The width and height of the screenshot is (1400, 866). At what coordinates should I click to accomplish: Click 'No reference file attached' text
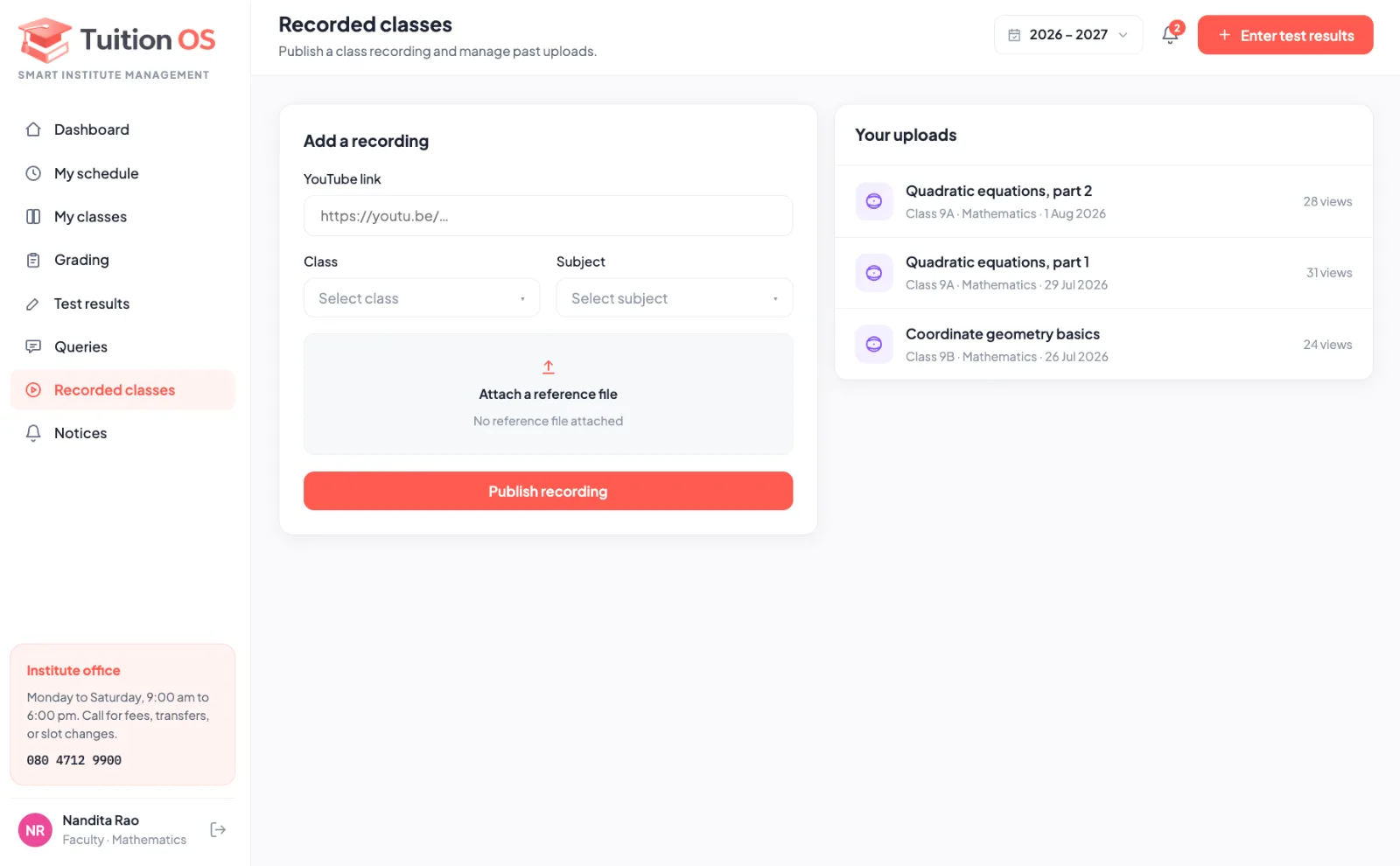549,422
